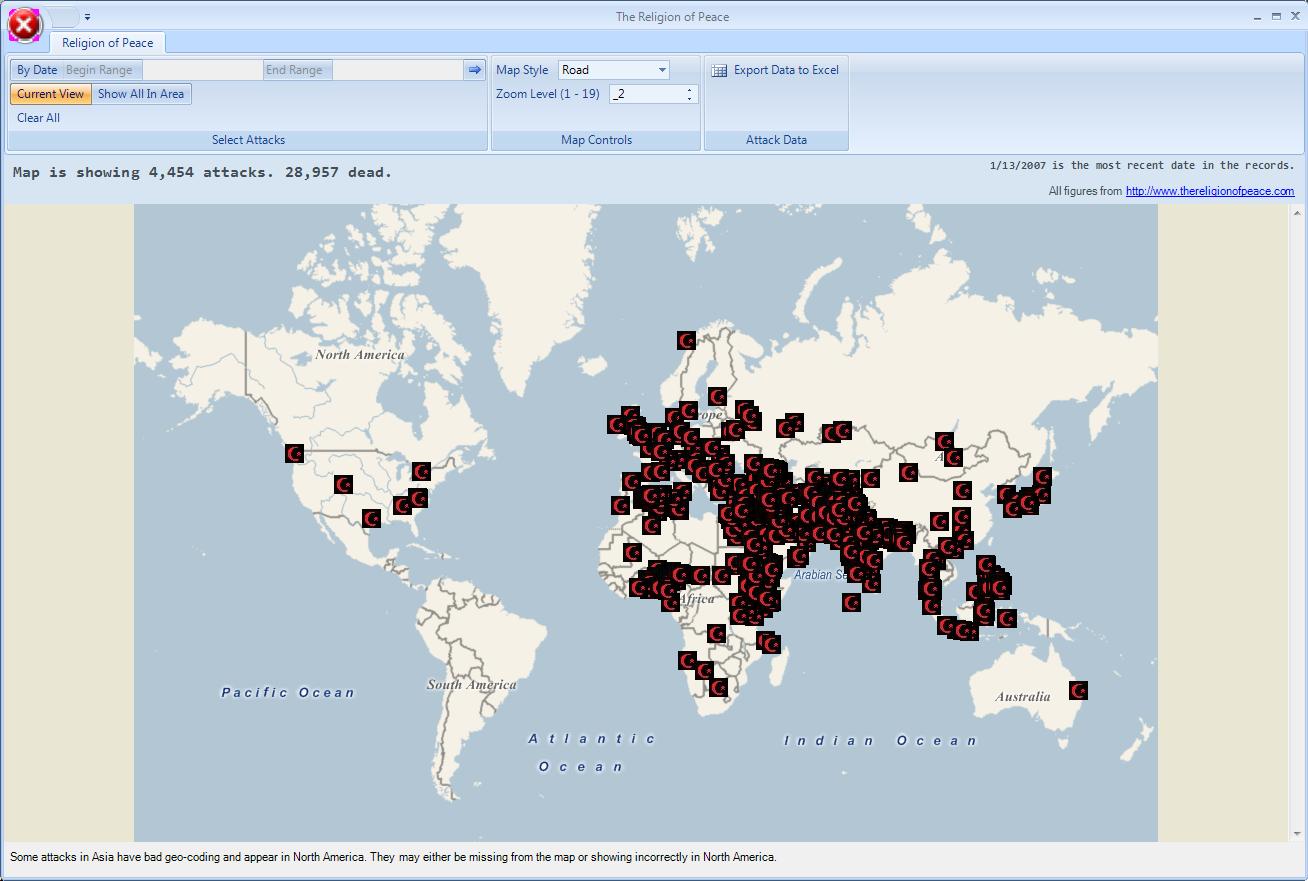Image resolution: width=1308 pixels, height=881 pixels.
Task: Click Clear All
Action: pyautogui.click(x=39, y=118)
